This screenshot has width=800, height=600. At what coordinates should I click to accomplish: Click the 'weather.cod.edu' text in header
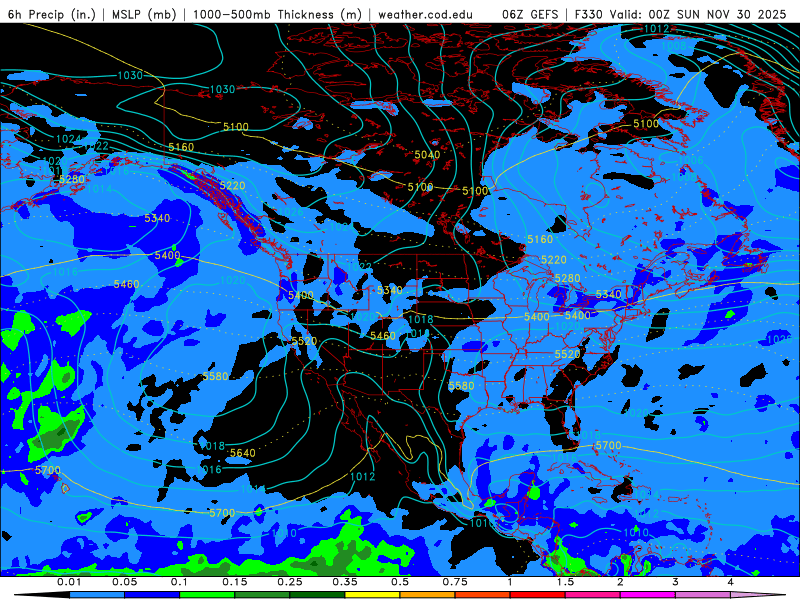point(426,14)
